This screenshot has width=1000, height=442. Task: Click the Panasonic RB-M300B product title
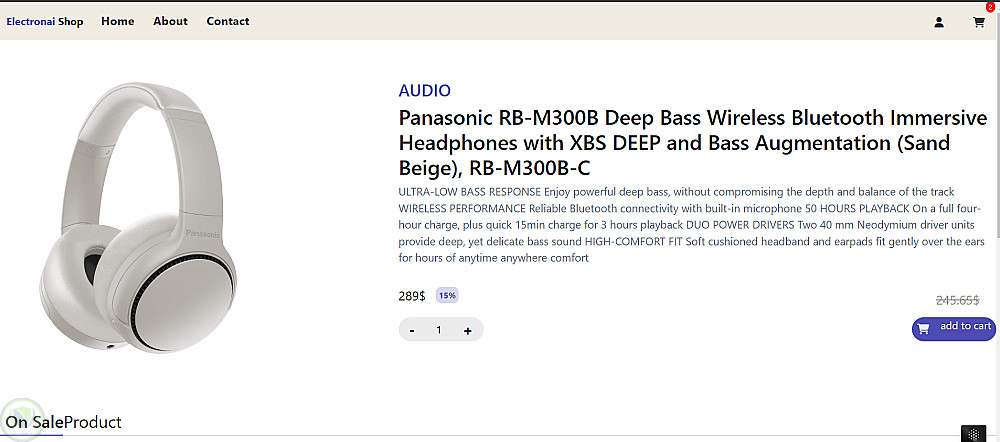692,142
